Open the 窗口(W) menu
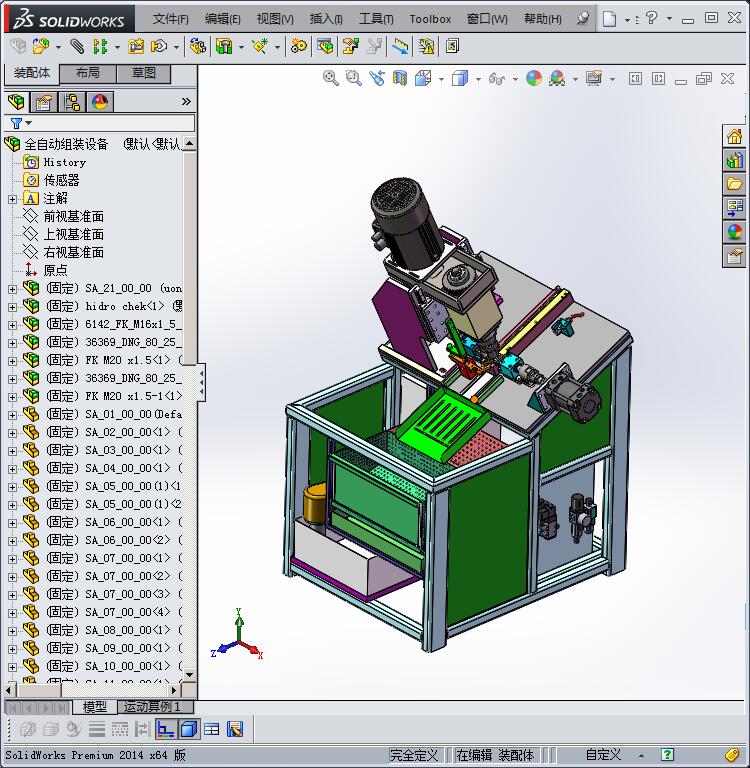This screenshot has width=750, height=768. point(487,19)
